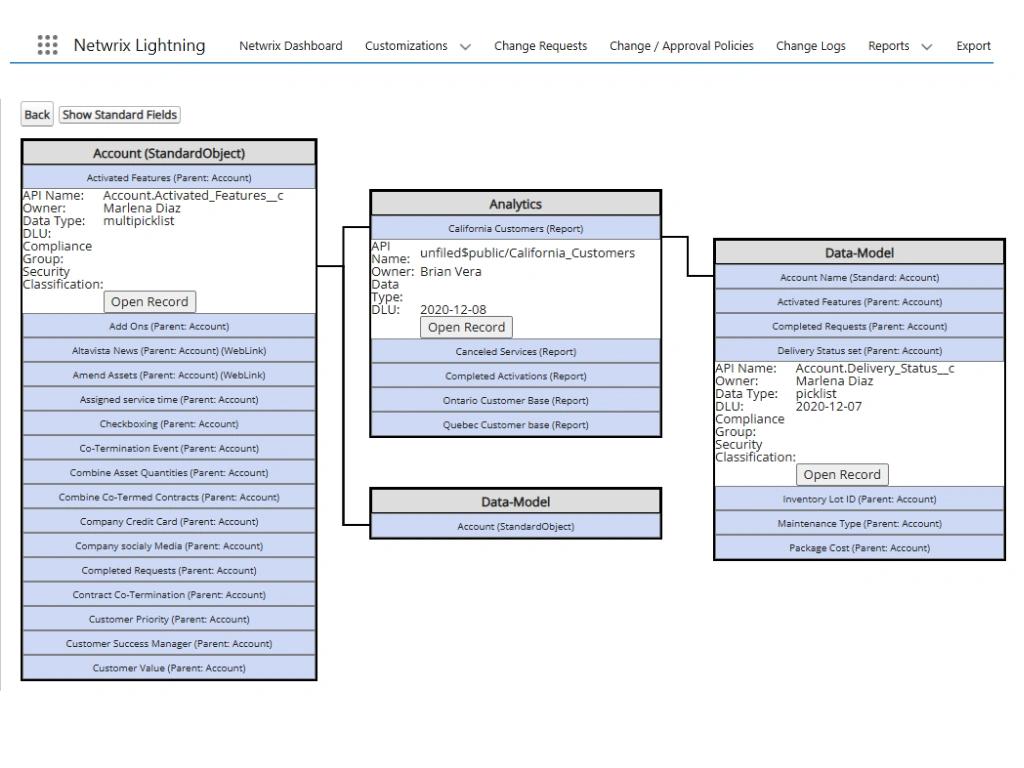Navigate to Netwrix Dashboard

click(x=290, y=45)
